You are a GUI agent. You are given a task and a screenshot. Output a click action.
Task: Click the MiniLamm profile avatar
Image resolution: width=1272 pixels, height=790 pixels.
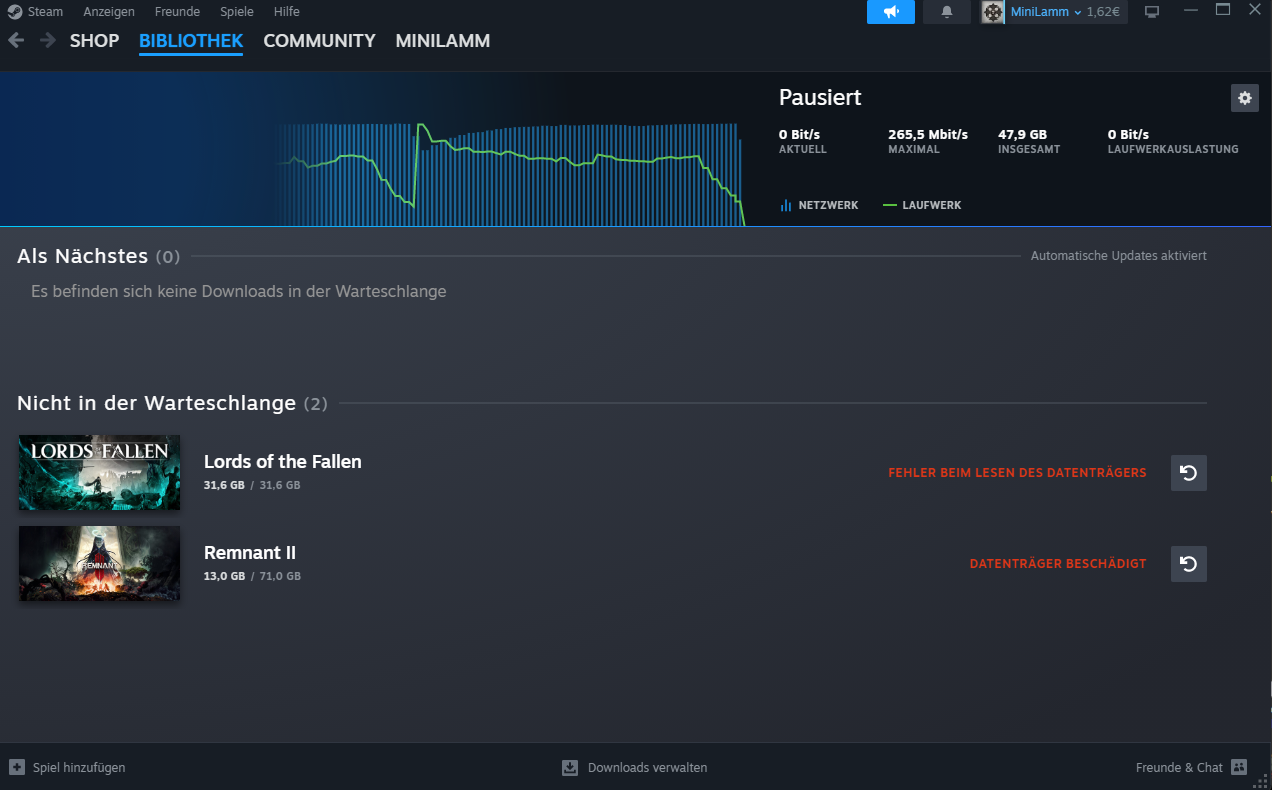click(x=993, y=12)
